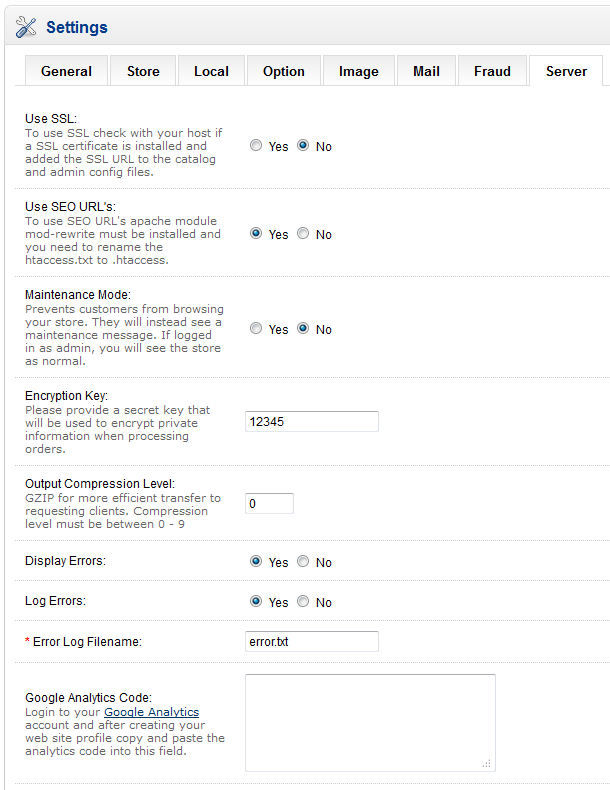Select No for Log Errors
The image size is (610, 790).
point(303,602)
